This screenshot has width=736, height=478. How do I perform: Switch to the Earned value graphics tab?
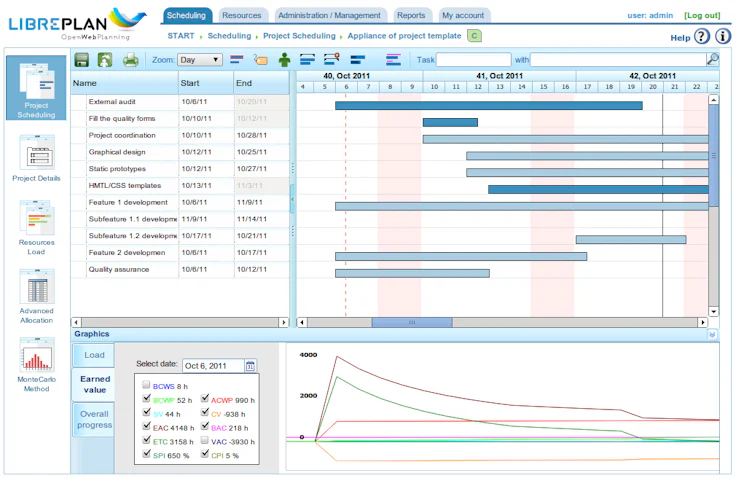pyautogui.click(x=95, y=385)
